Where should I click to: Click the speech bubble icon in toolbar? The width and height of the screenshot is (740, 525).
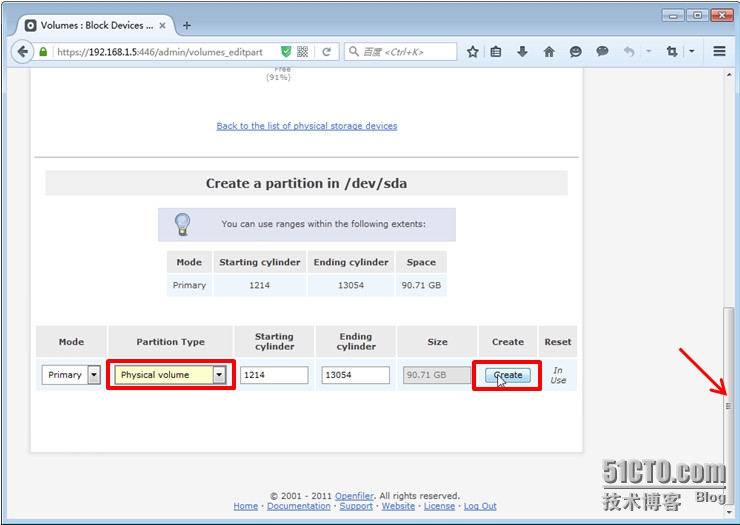click(602, 51)
